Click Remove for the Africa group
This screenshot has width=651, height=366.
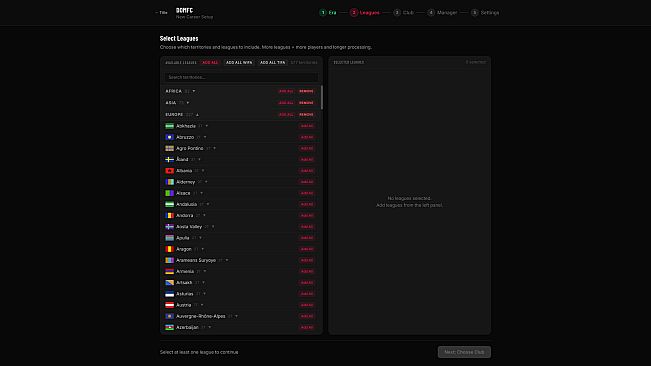point(306,91)
